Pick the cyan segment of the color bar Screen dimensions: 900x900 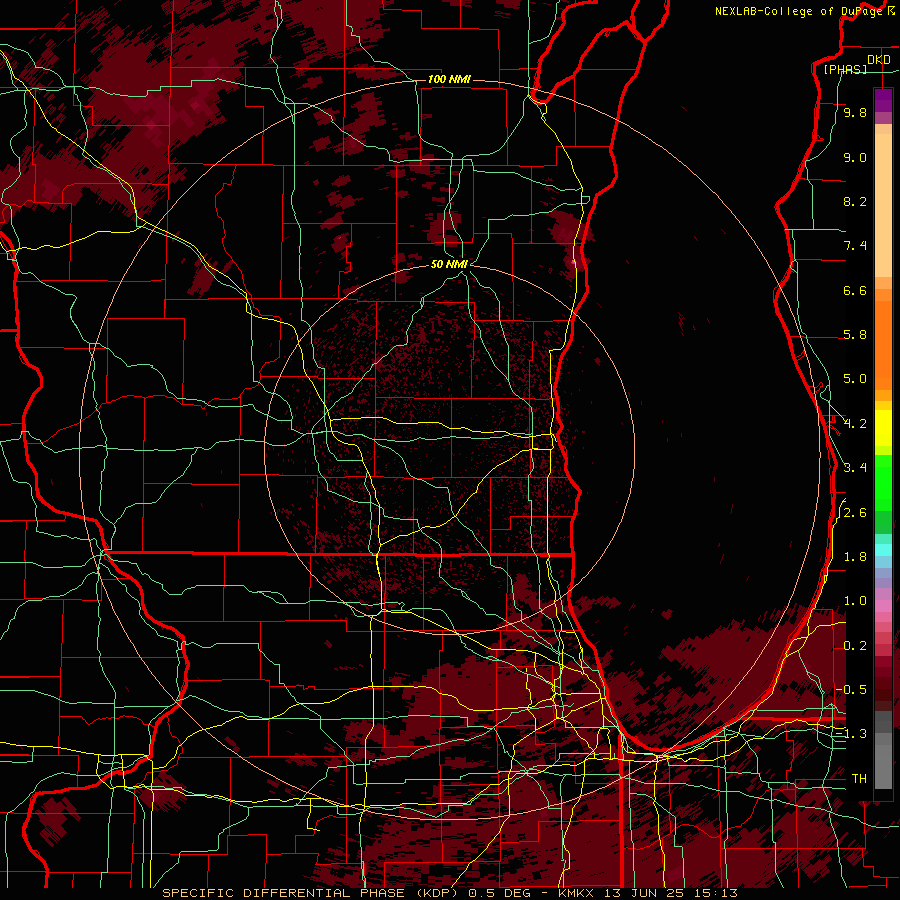click(883, 550)
